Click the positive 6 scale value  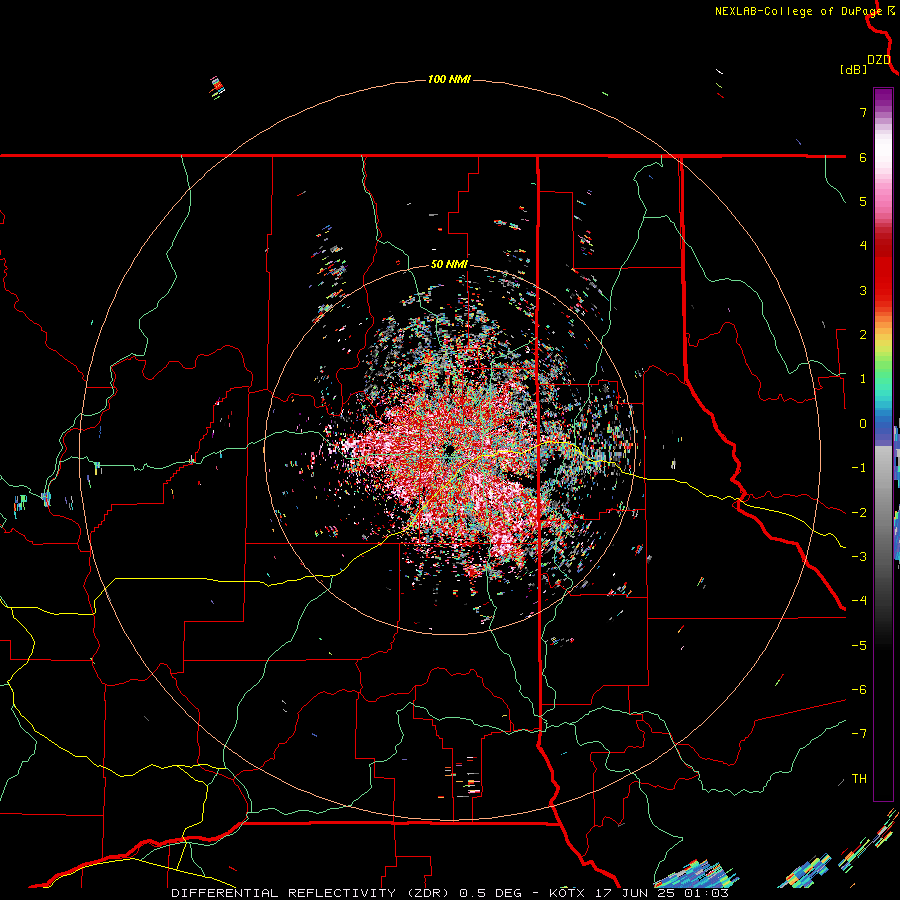(863, 157)
